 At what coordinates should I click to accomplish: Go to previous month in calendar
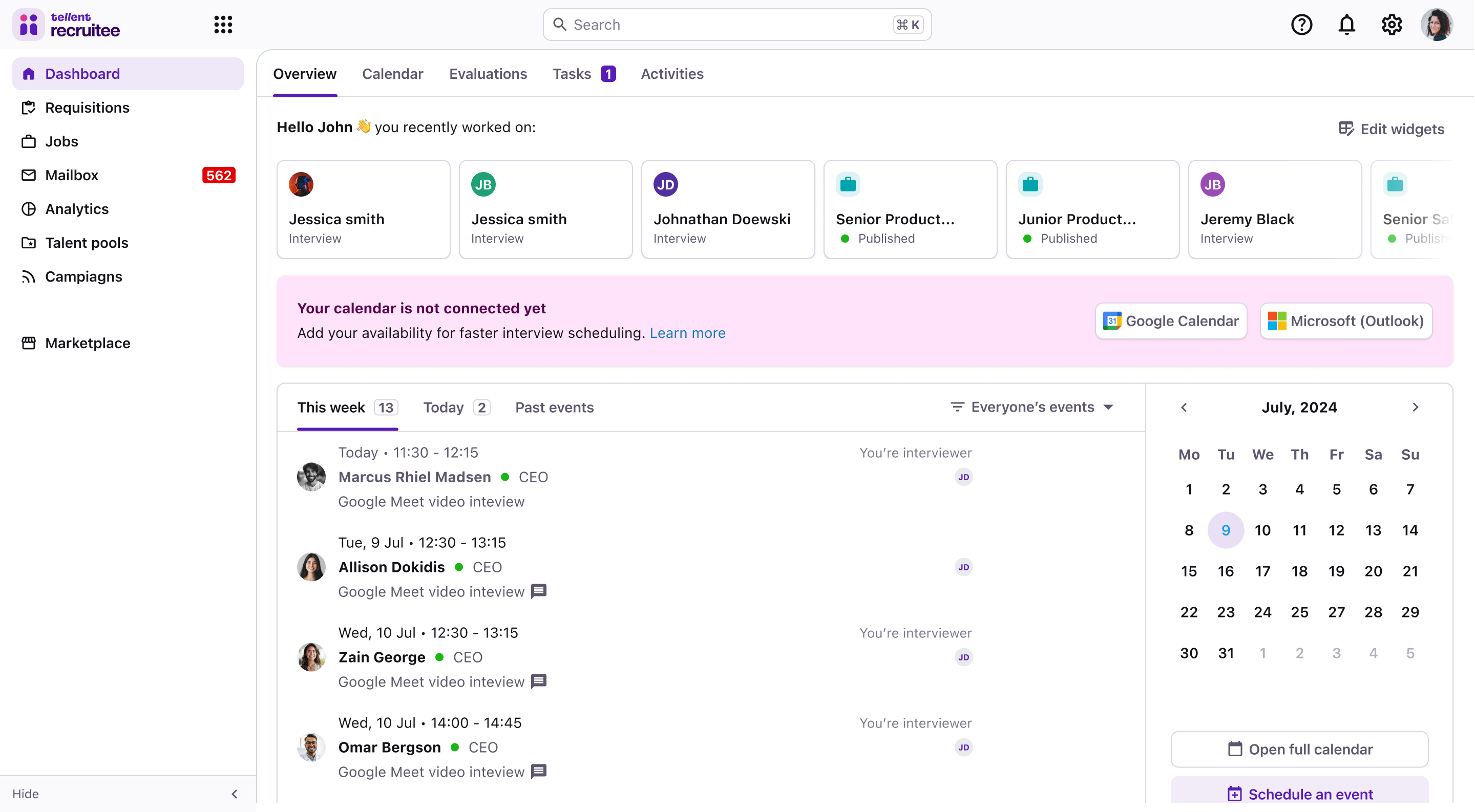click(1184, 407)
